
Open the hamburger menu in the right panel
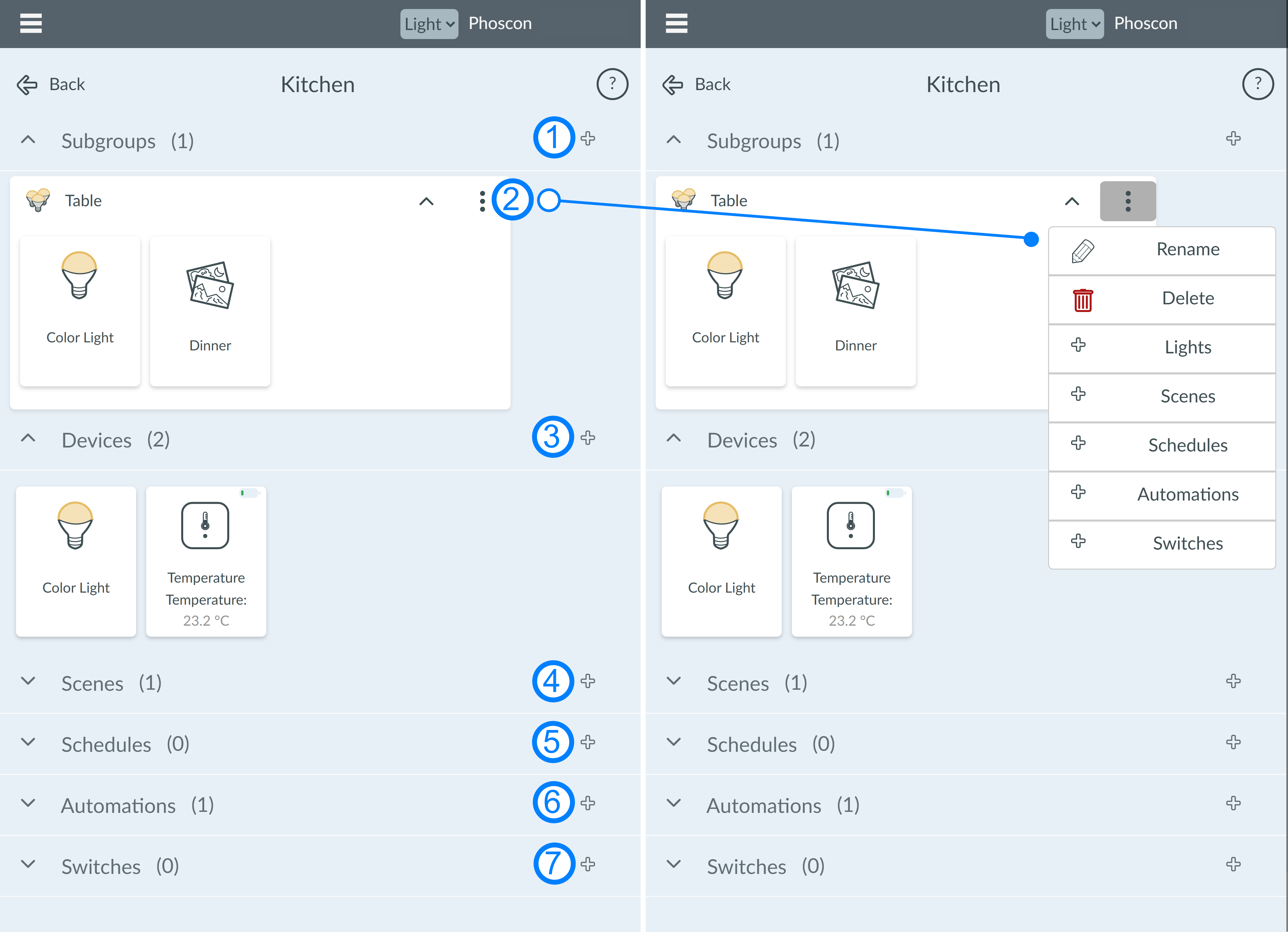coord(676,23)
